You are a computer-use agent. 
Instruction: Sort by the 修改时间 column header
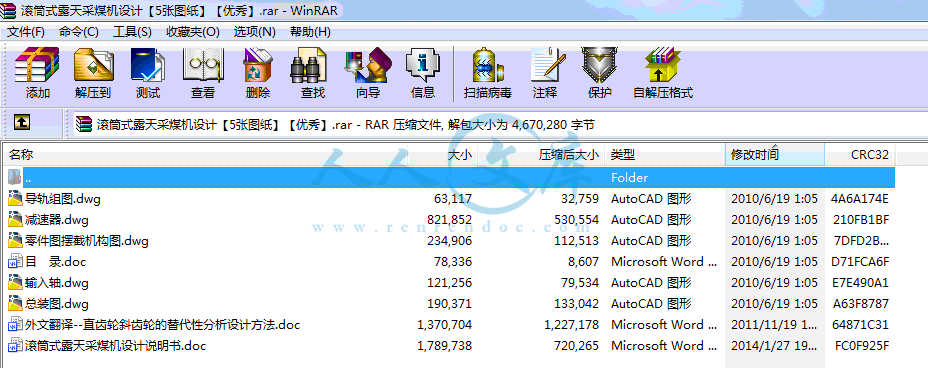[775, 155]
